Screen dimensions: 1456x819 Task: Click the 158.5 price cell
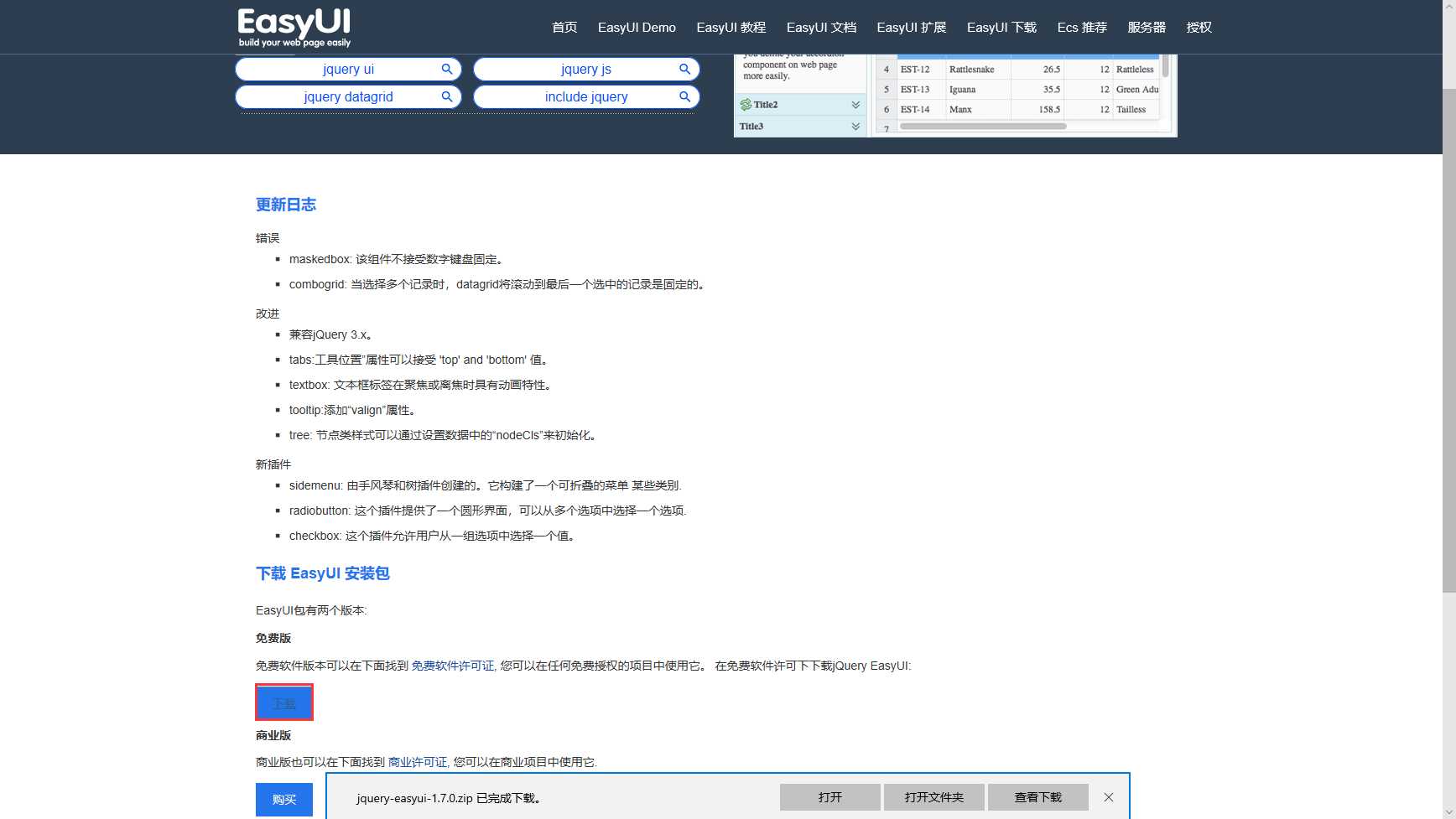[1037, 110]
